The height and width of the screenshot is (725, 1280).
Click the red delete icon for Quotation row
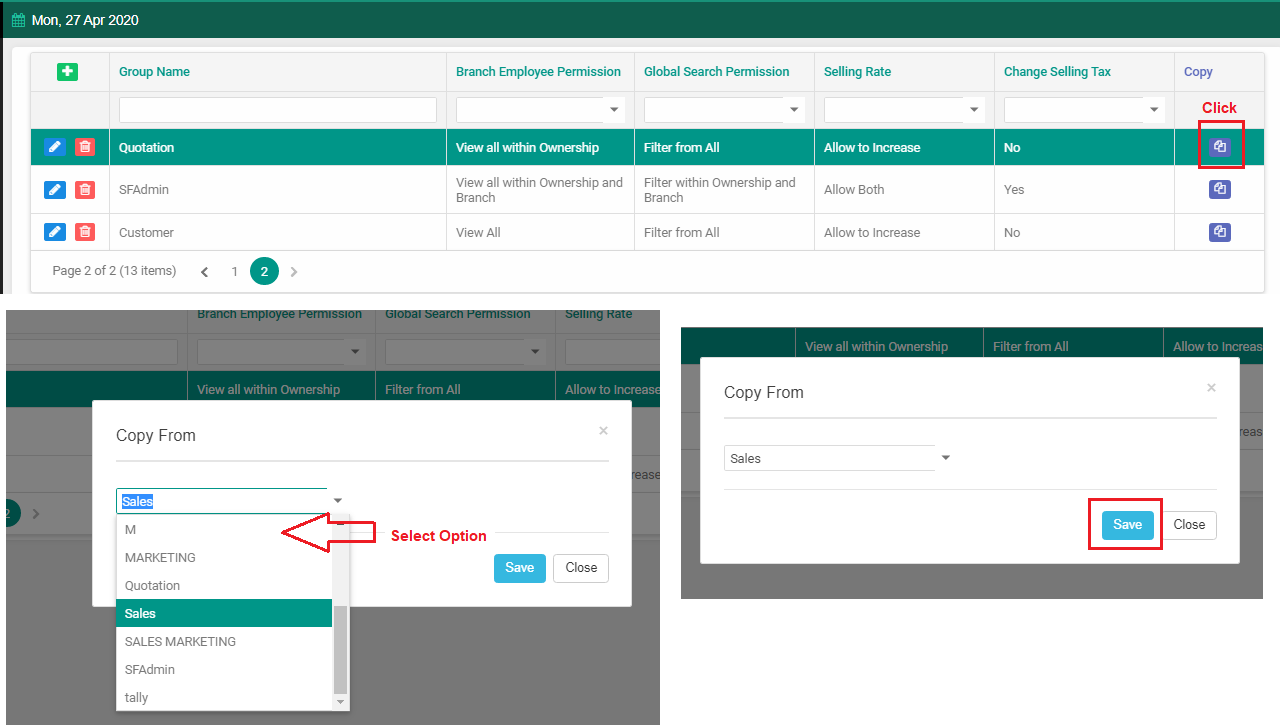coord(85,147)
